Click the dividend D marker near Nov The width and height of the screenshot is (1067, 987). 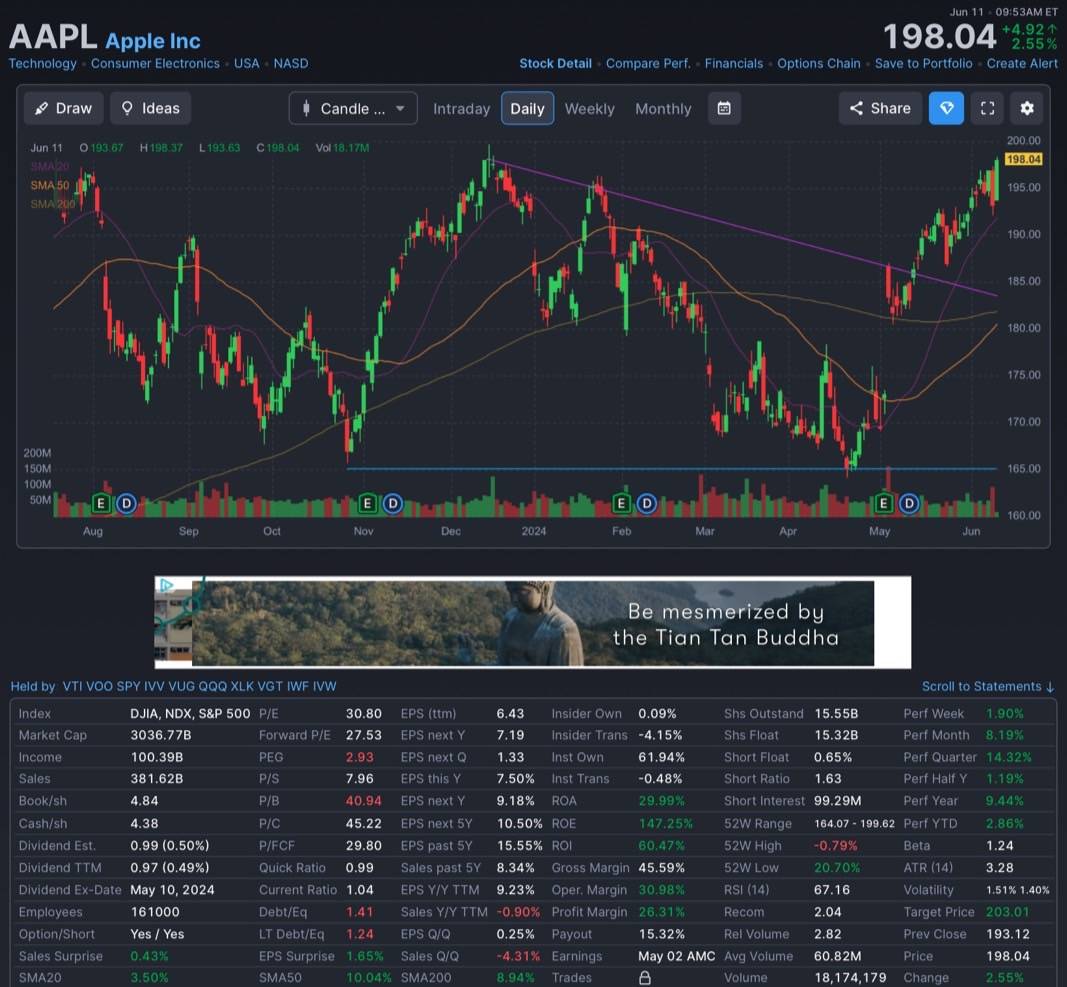click(x=393, y=504)
